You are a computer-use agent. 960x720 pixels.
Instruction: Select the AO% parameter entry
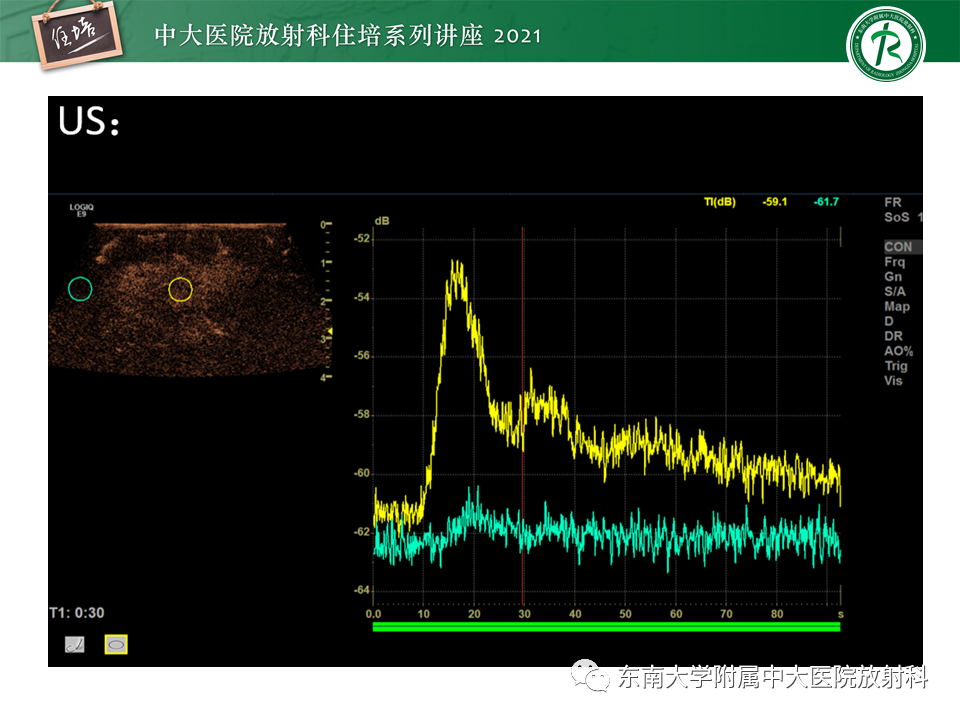click(898, 351)
